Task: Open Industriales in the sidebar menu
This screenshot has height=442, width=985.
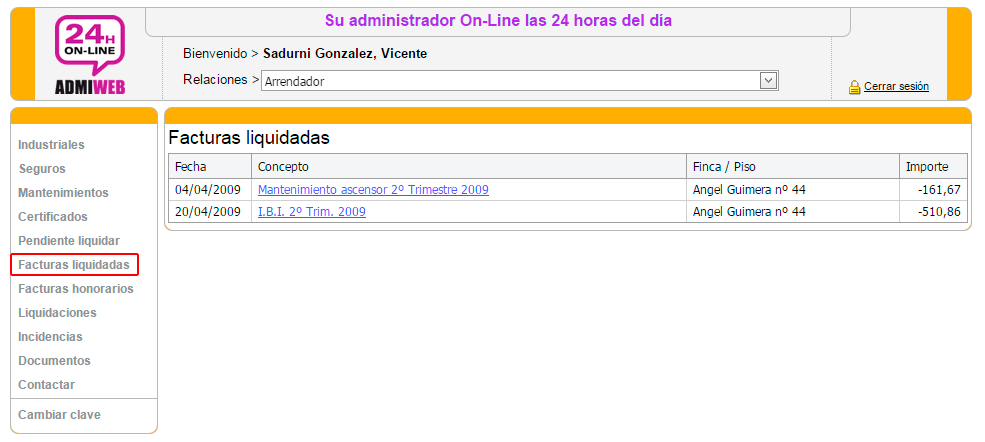Action: 51,145
